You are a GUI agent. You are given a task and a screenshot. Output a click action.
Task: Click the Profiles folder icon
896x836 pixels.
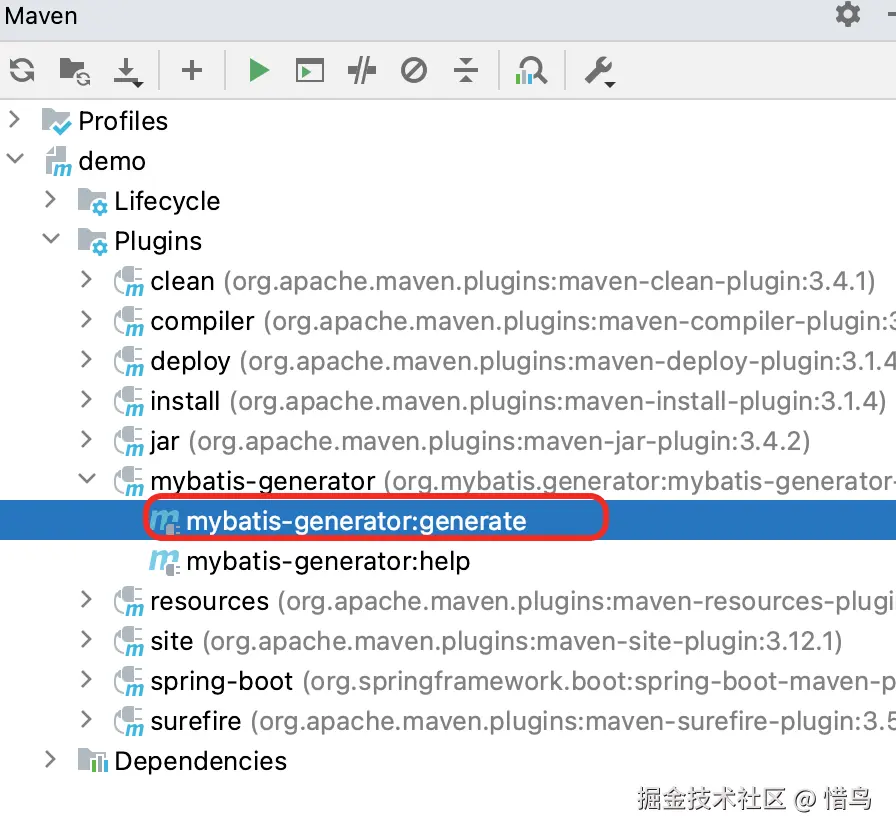(57, 121)
